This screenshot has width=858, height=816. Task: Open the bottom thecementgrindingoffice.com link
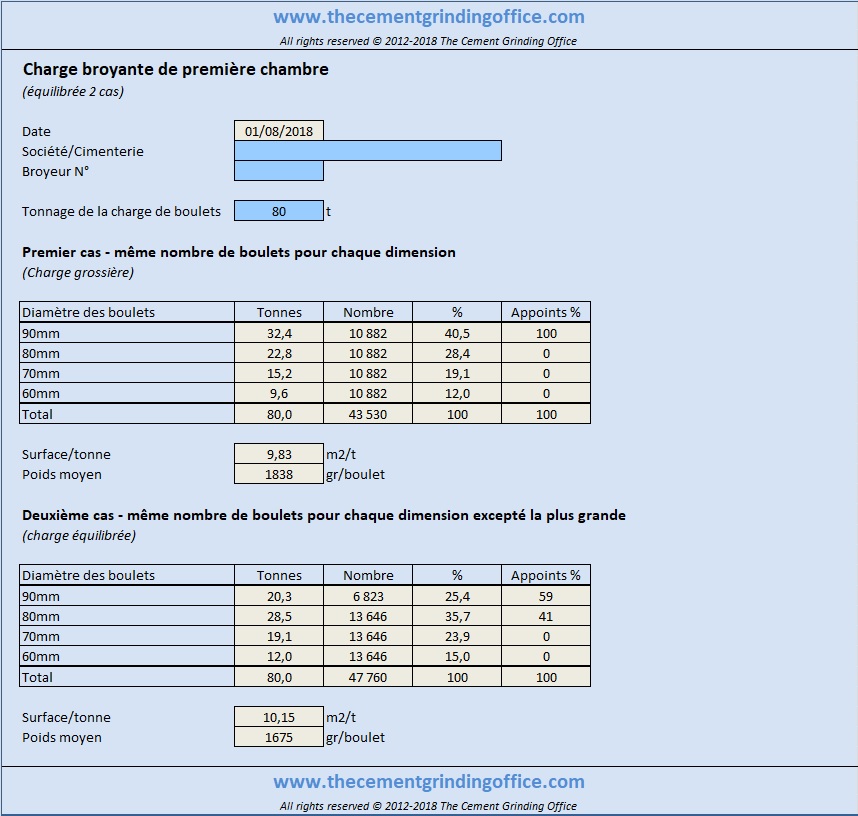click(x=429, y=782)
